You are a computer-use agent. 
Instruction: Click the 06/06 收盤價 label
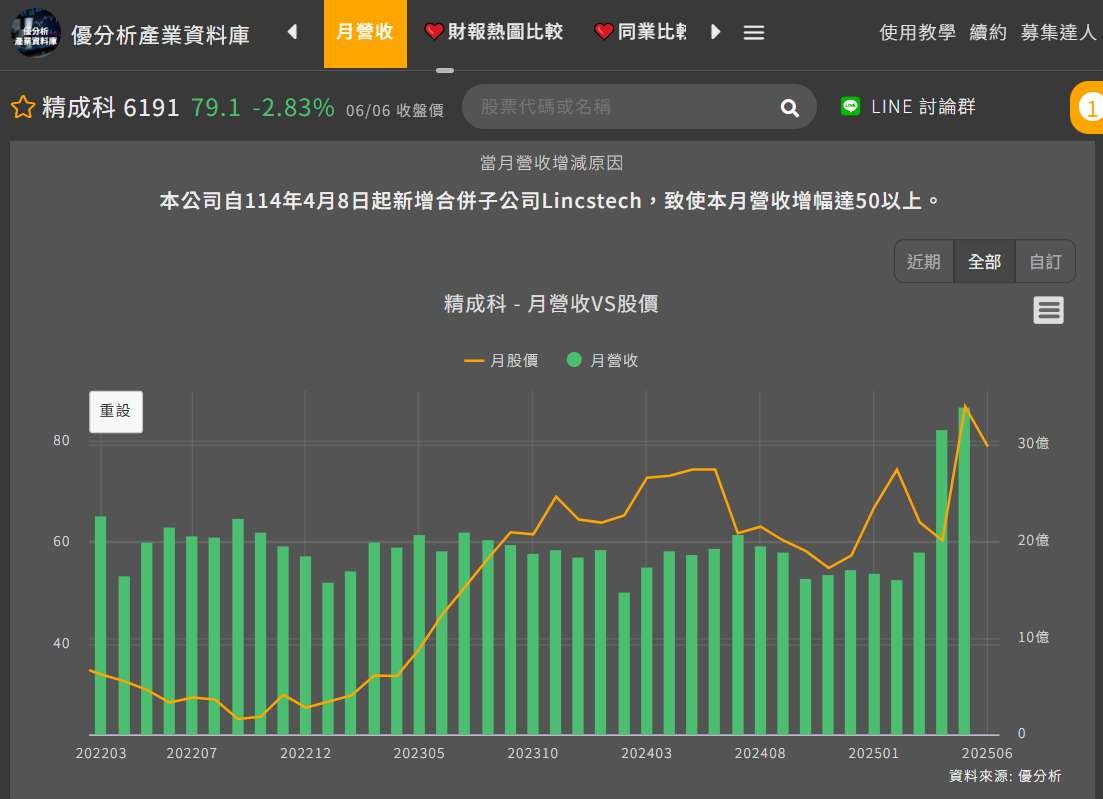point(395,110)
